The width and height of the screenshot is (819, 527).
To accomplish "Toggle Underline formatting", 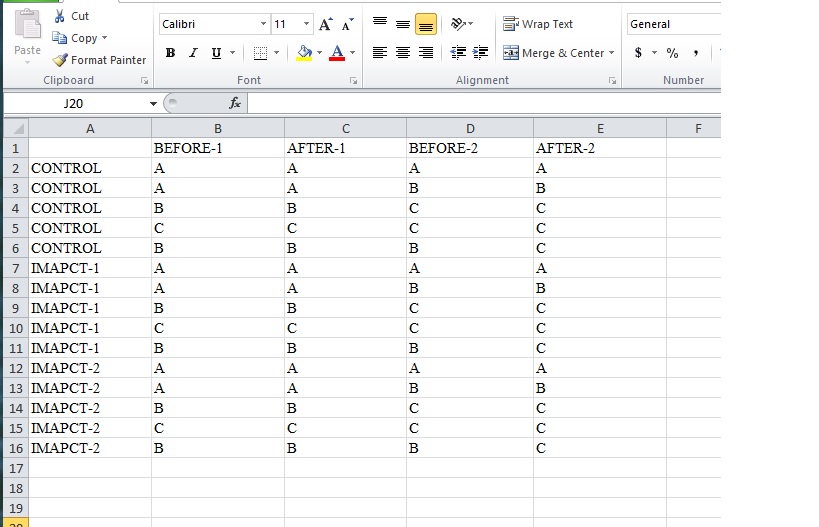I will [x=216, y=53].
